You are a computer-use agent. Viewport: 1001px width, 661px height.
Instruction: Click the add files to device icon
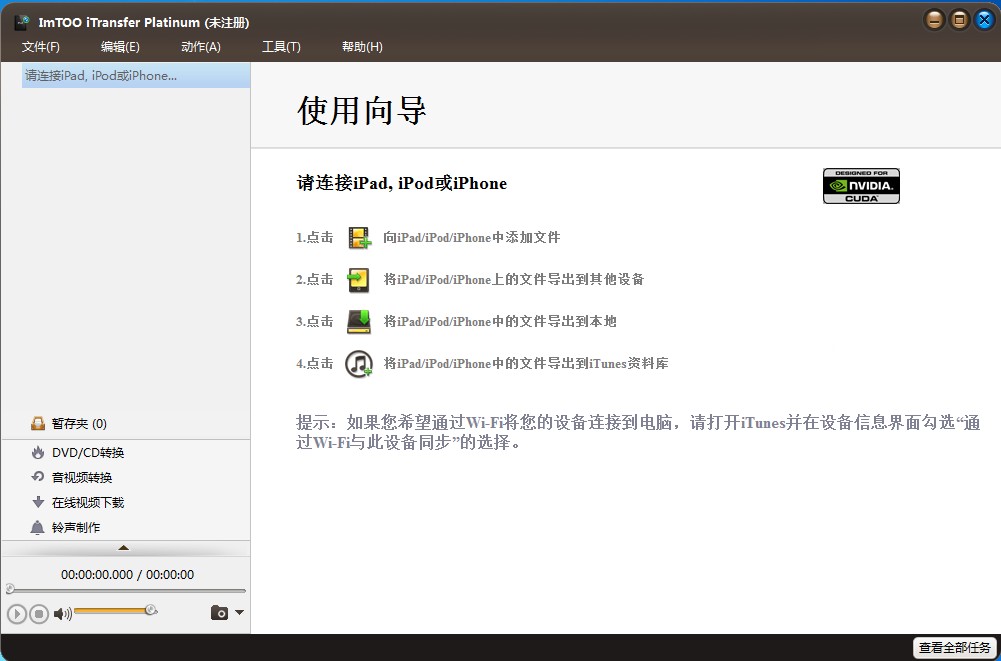[x=359, y=238]
